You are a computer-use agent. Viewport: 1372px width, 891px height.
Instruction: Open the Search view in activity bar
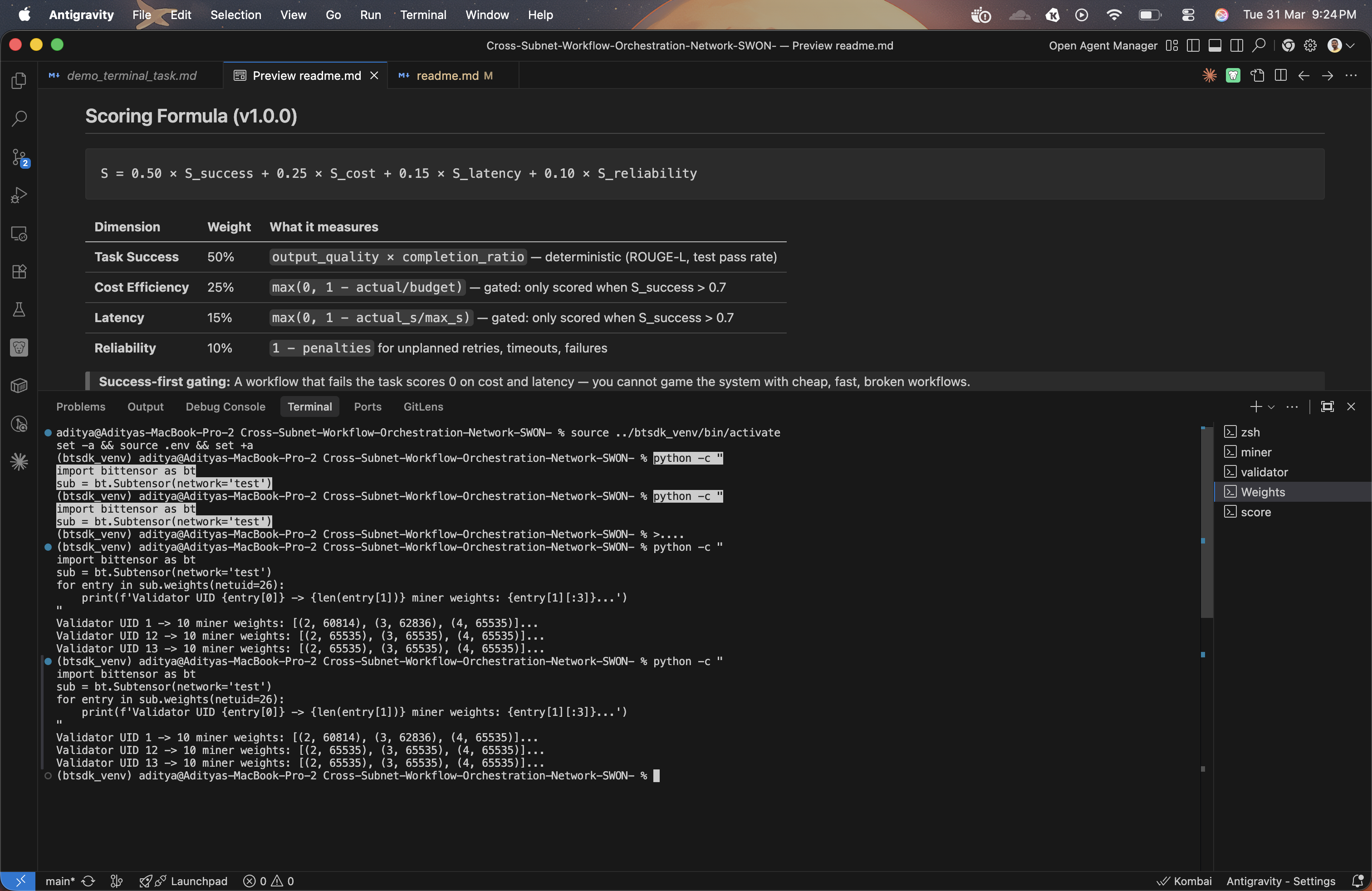[x=19, y=119]
